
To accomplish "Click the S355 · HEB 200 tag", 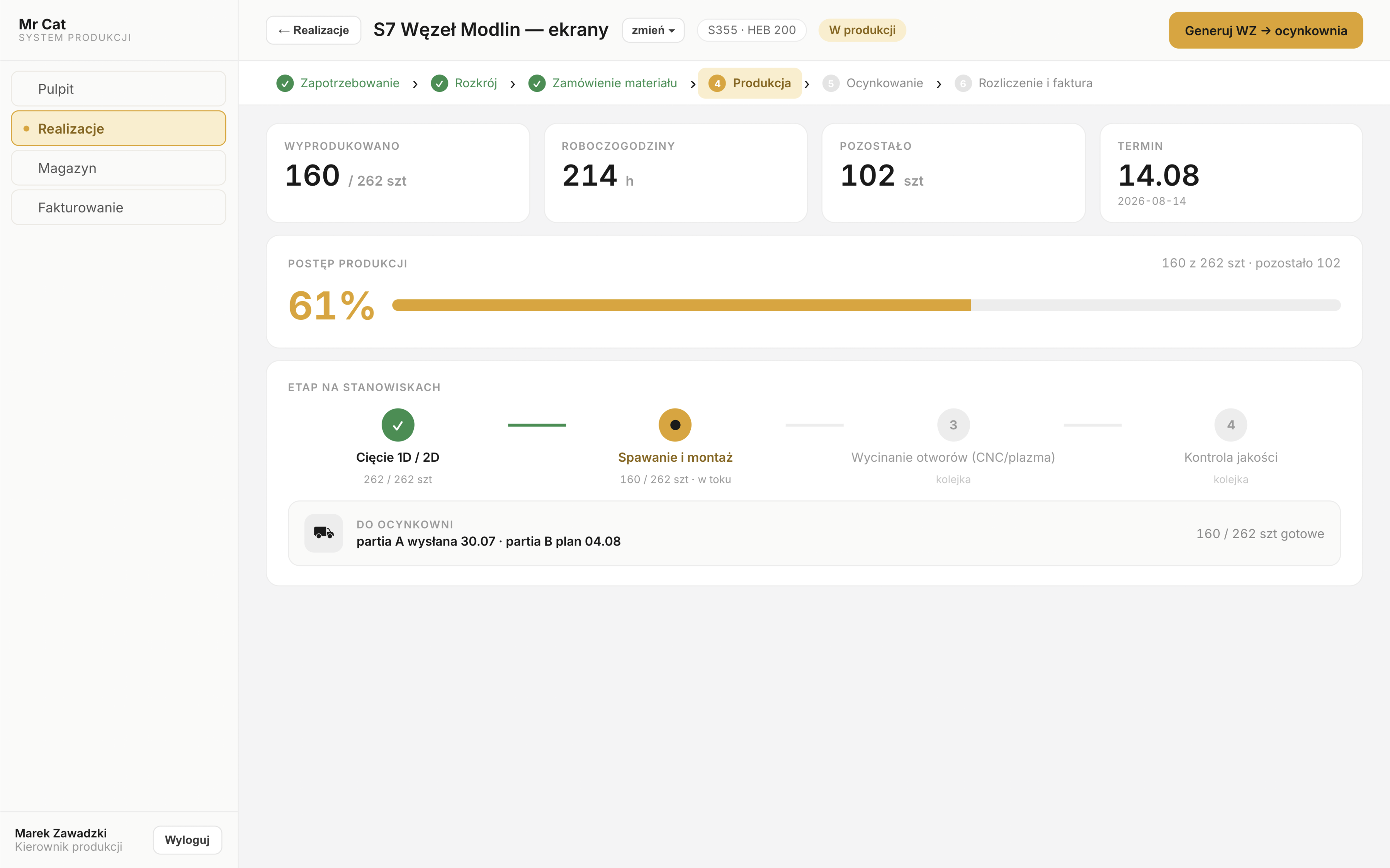I will [x=751, y=31].
